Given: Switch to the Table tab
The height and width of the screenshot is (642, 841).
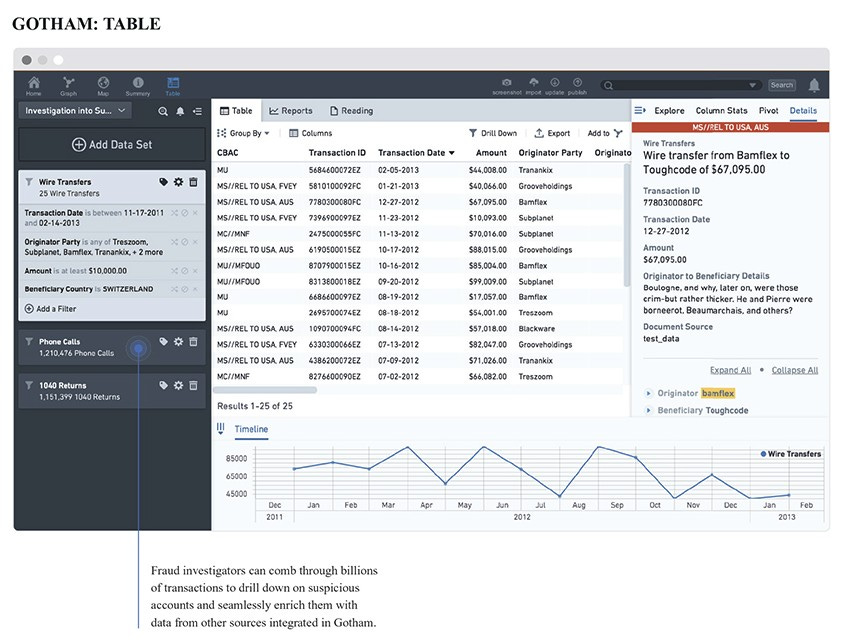Looking at the screenshot, I should click(x=236, y=110).
